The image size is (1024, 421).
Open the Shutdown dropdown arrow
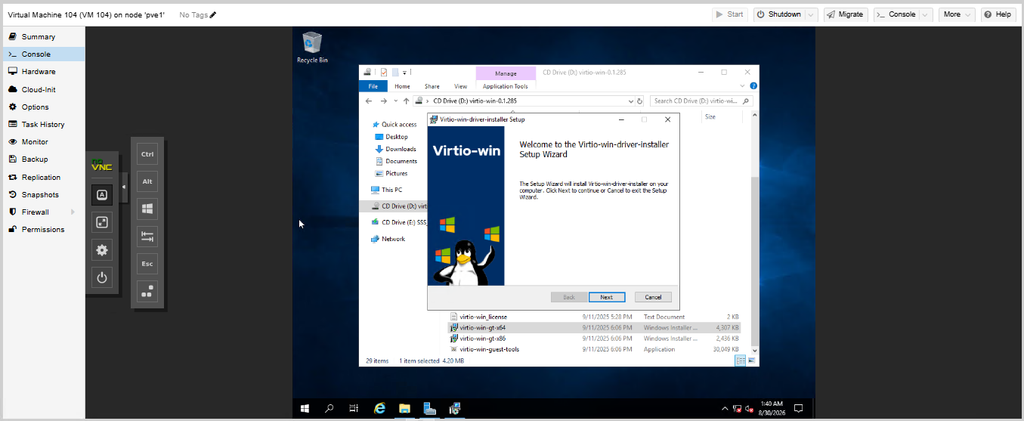(x=811, y=14)
